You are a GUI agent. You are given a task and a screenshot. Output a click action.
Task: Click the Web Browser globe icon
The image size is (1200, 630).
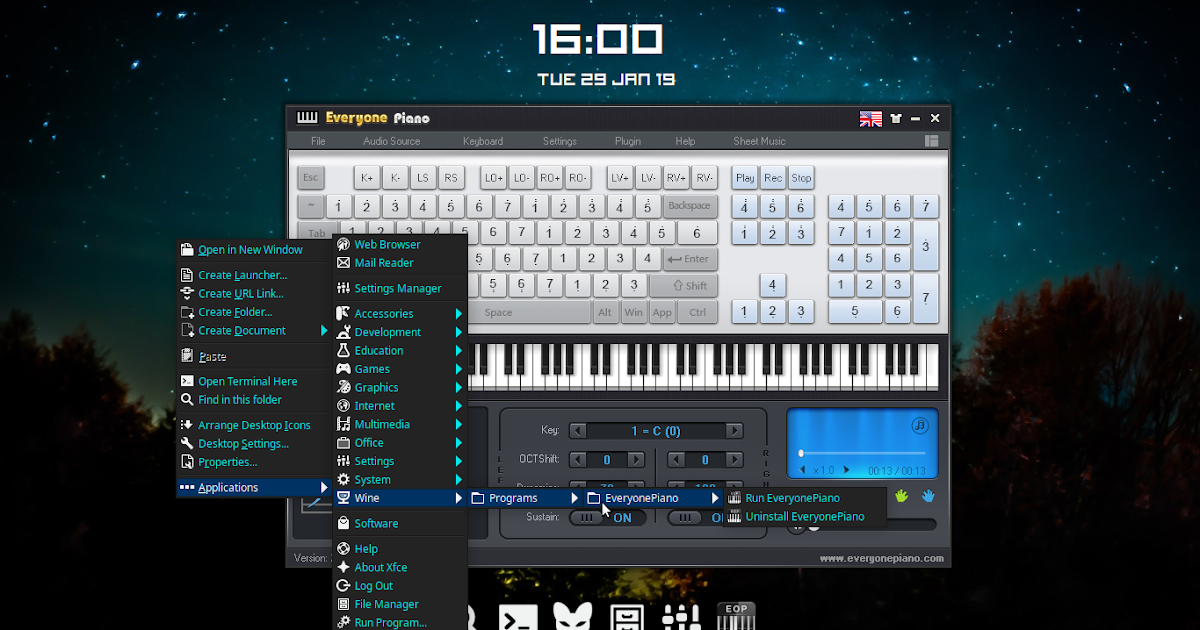click(x=343, y=244)
